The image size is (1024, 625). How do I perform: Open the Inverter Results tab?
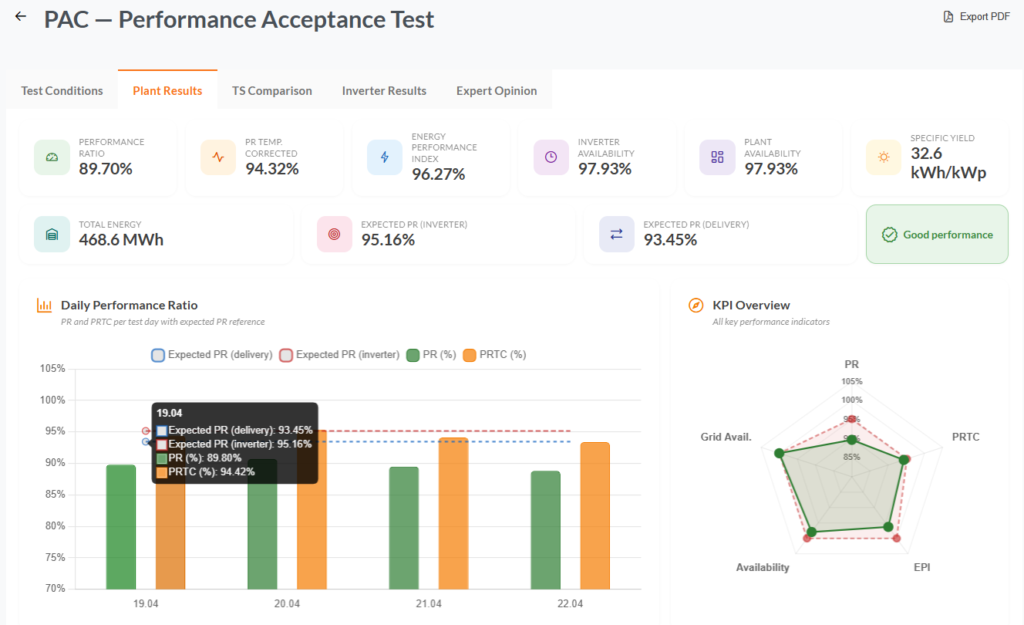click(384, 91)
